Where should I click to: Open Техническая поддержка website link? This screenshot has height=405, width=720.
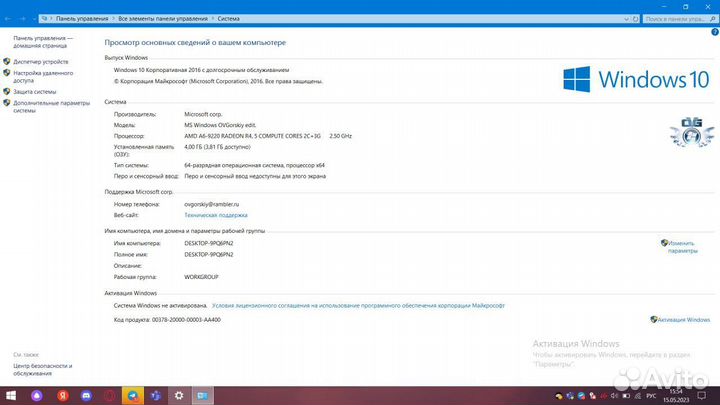(x=216, y=215)
